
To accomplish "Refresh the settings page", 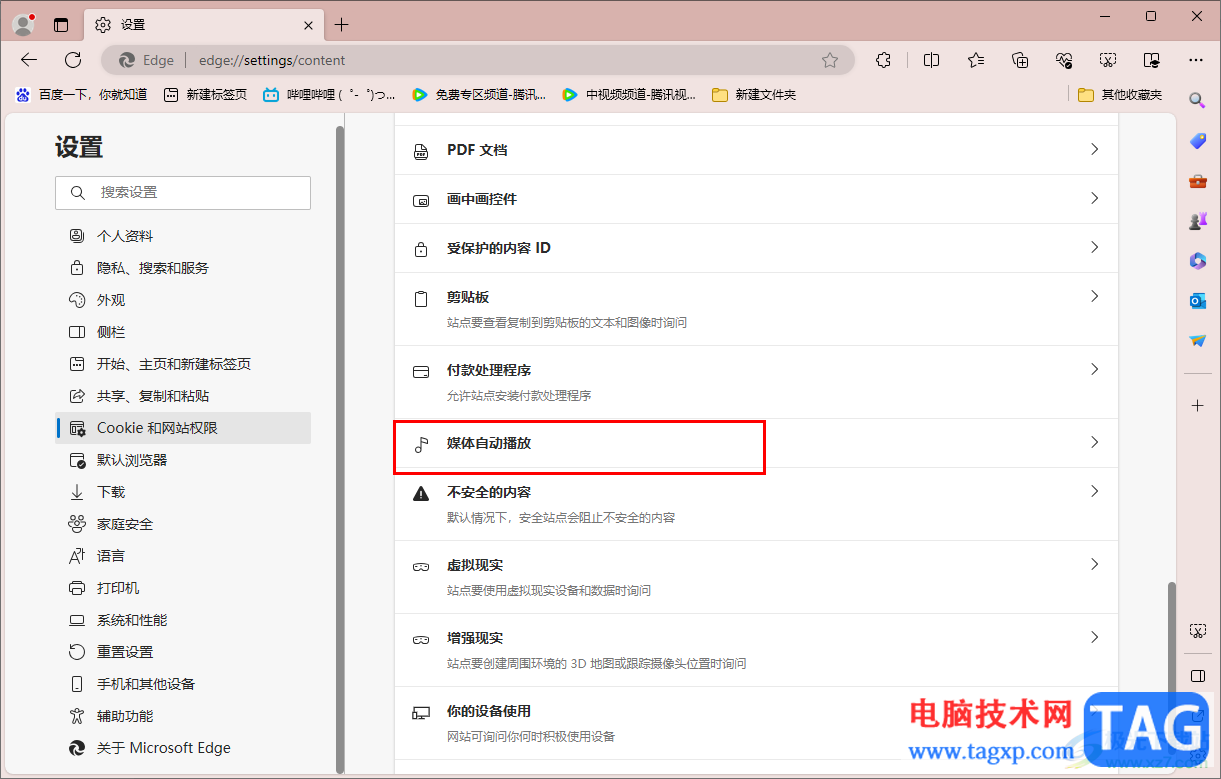I will pos(73,60).
